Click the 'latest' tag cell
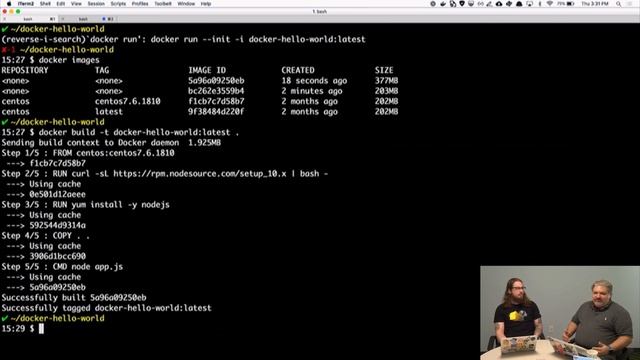 point(109,111)
